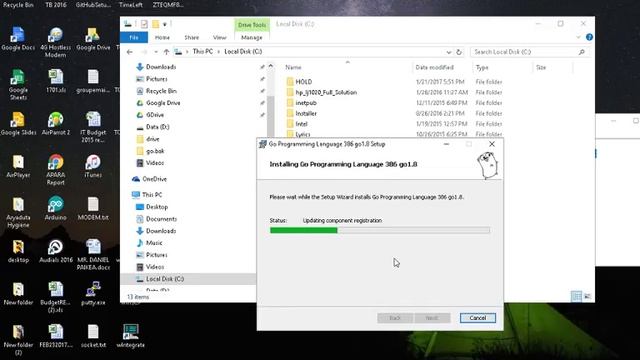
Task: Open 4G Hostless Modem desktop icon
Action: [x=56, y=42]
